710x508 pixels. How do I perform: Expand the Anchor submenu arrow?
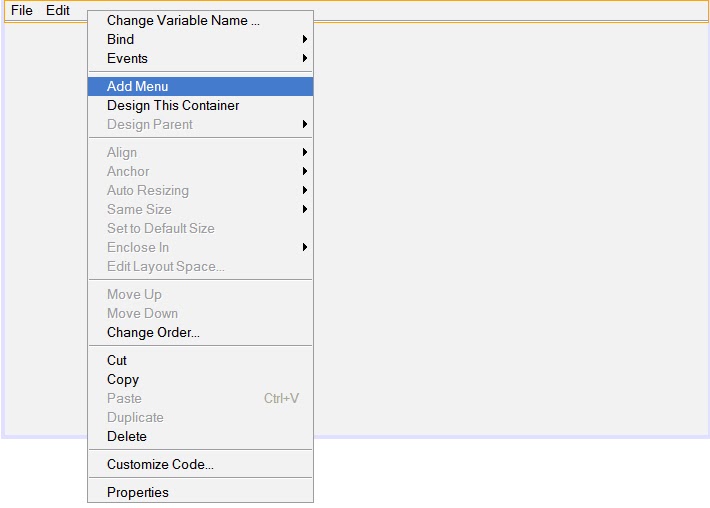[304, 171]
